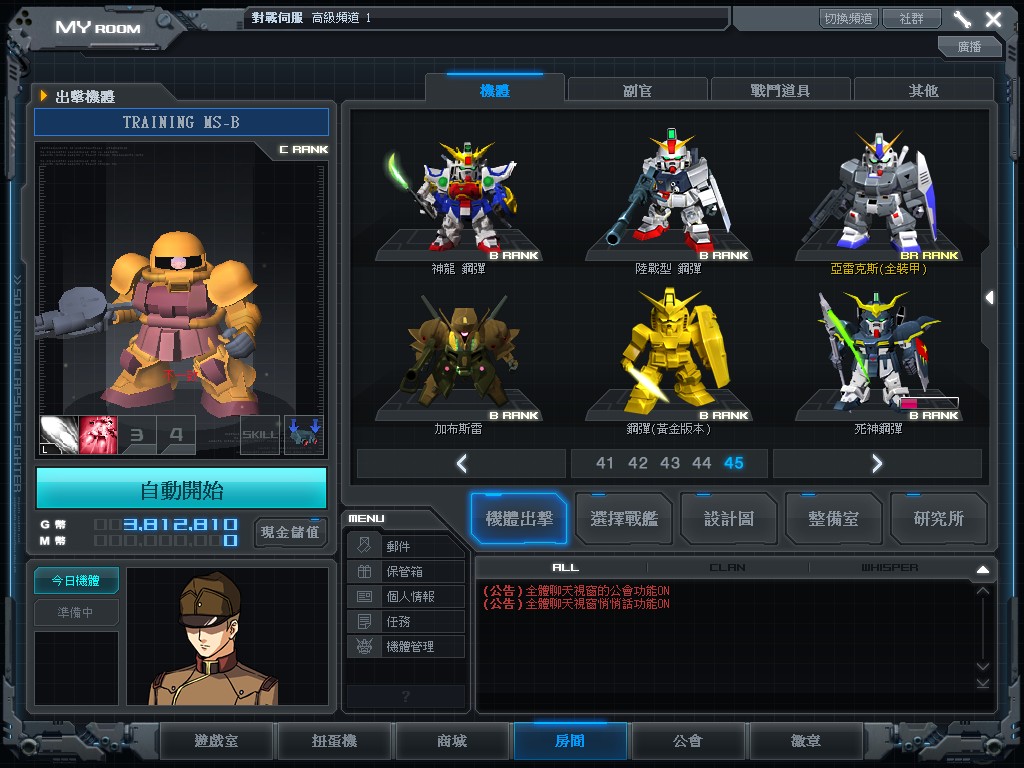Click the chat scroll up arrow
Image resolution: width=1024 pixels, height=768 pixels.
(983, 591)
